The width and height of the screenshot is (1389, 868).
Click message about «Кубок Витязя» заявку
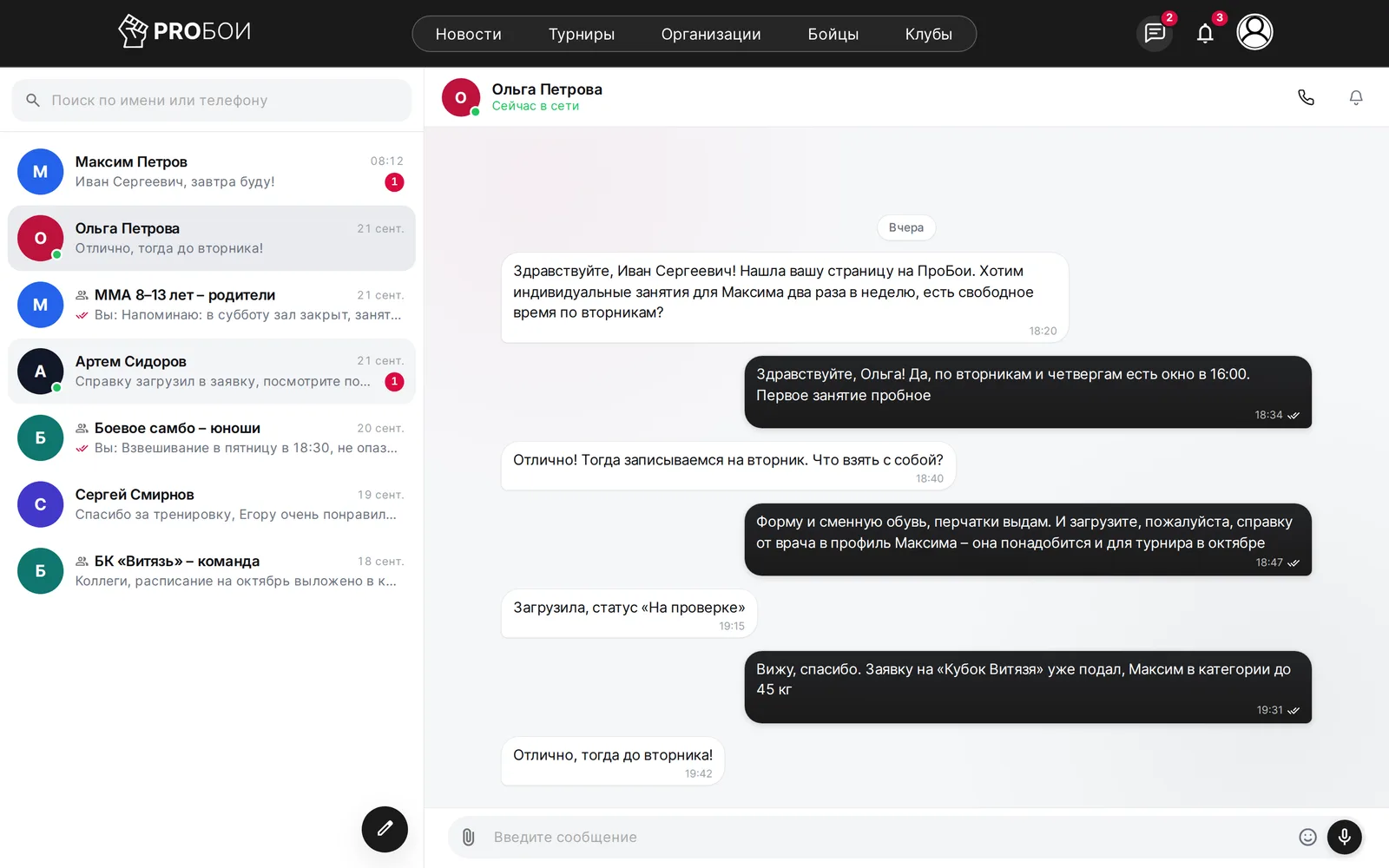coord(1028,687)
